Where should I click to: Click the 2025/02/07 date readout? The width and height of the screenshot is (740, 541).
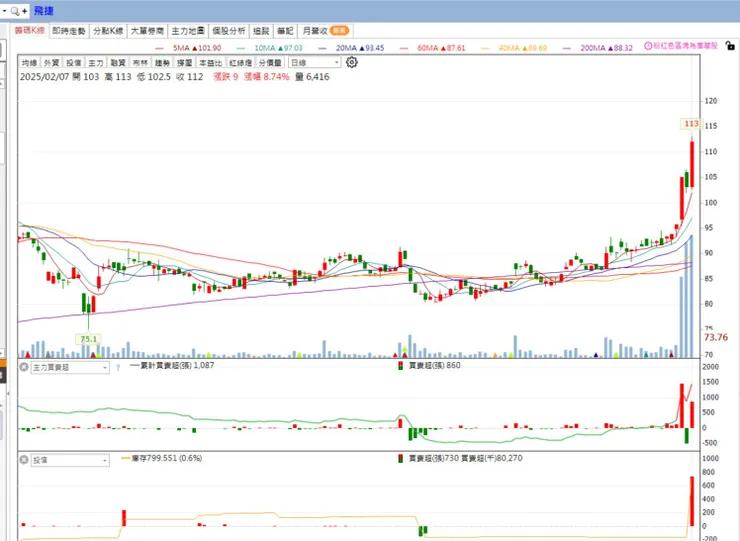click(43, 76)
